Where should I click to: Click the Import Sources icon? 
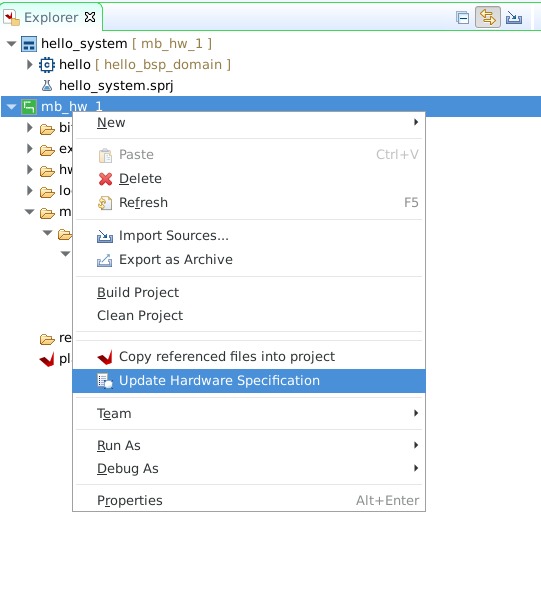pyautogui.click(x=105, y=236)
